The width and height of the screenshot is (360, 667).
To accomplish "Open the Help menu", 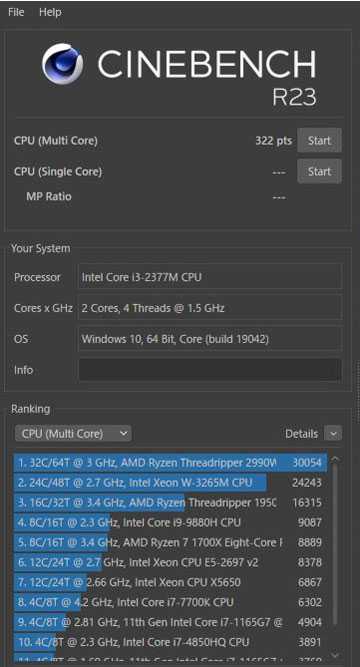I will (50, 12).
